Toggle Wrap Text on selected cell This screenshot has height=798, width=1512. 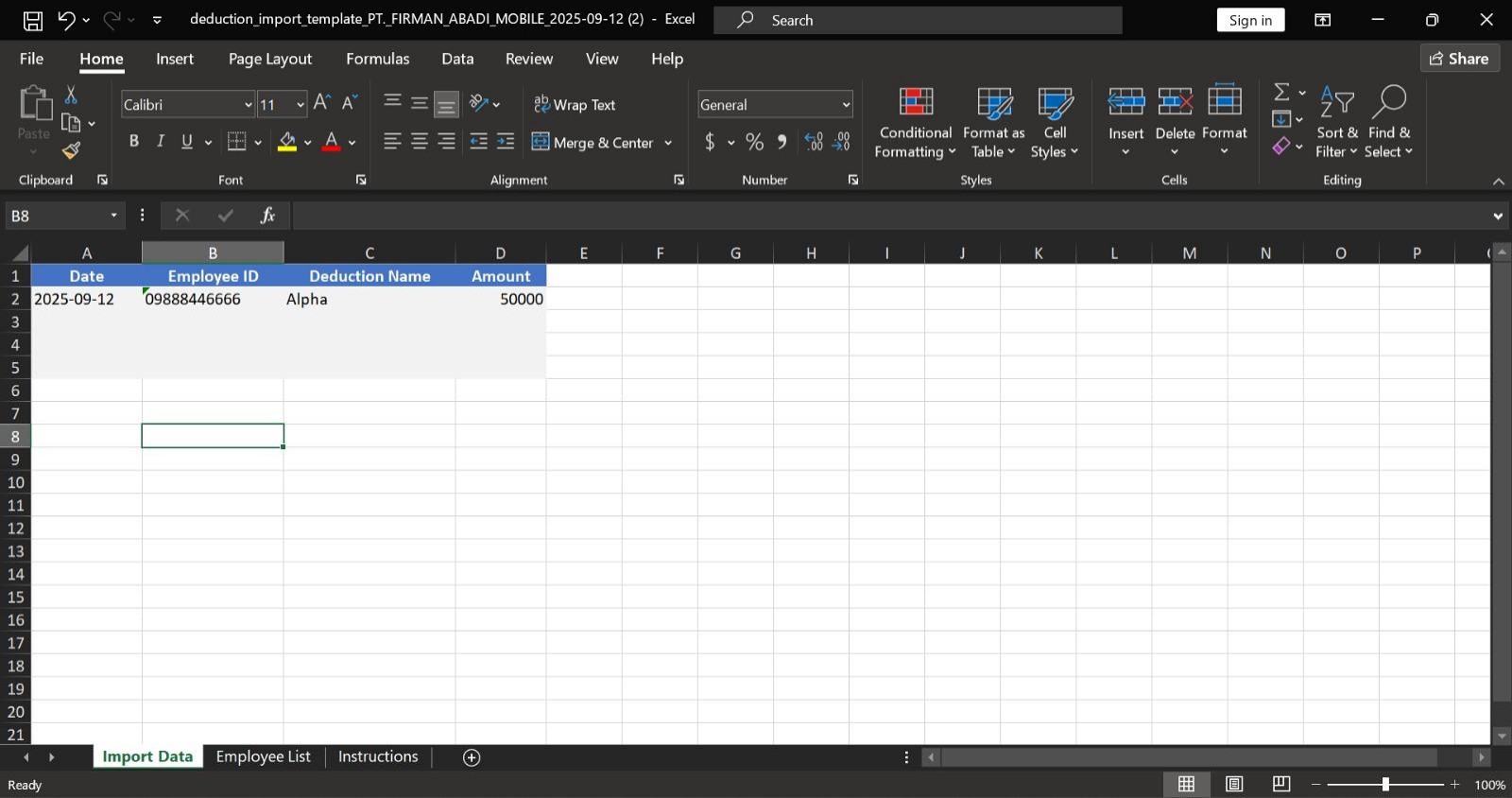575,105
